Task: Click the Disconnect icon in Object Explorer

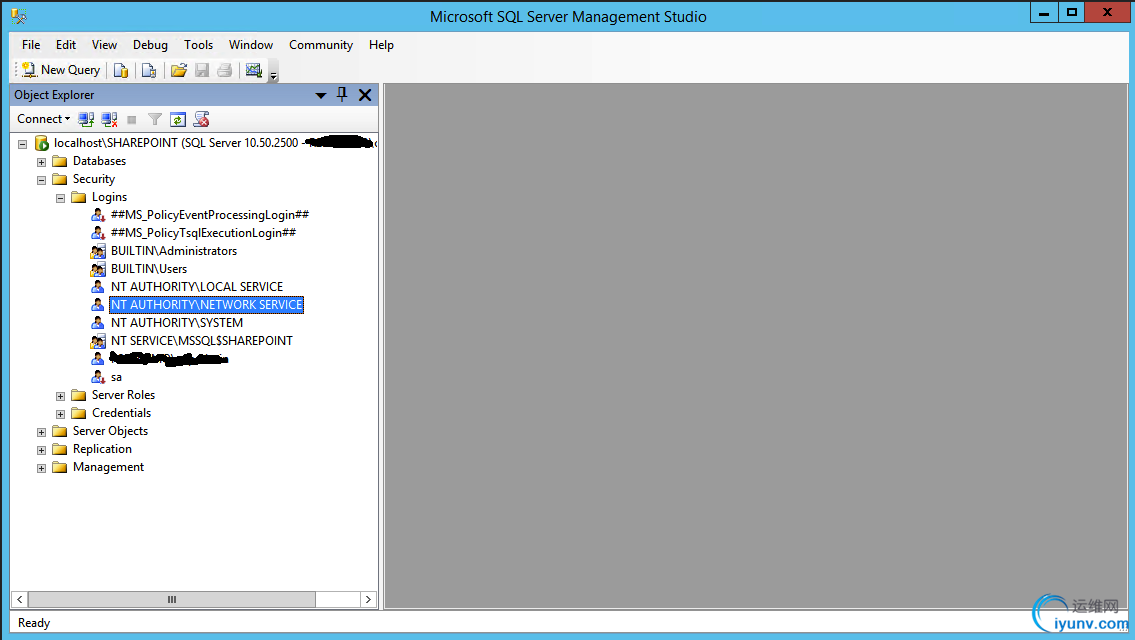Action: click(x=109, y=119)
